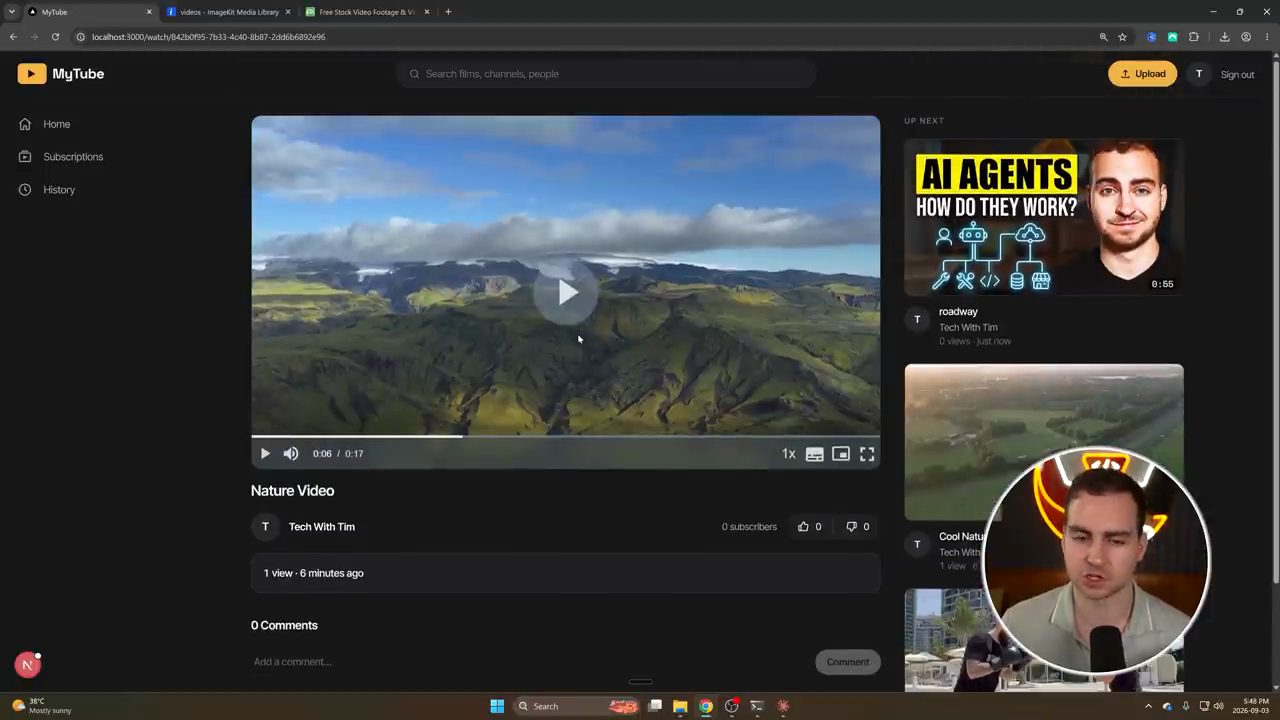Open the roadway video title link
1280x720 pixels.
pos(958,312)
